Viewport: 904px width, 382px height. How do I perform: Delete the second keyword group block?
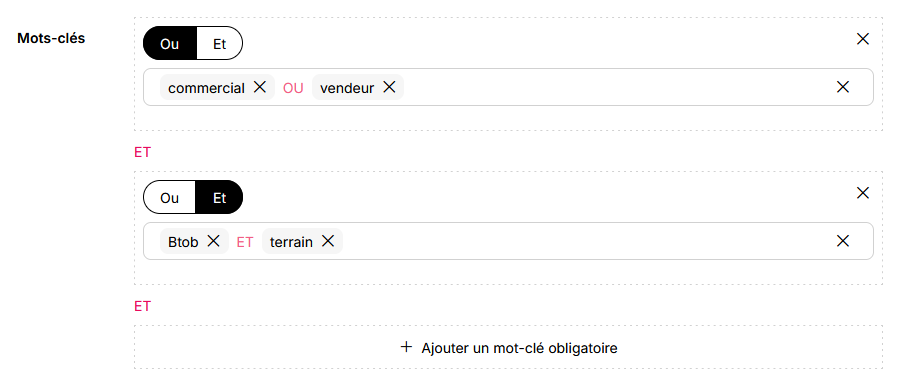[x=862, y=193]
